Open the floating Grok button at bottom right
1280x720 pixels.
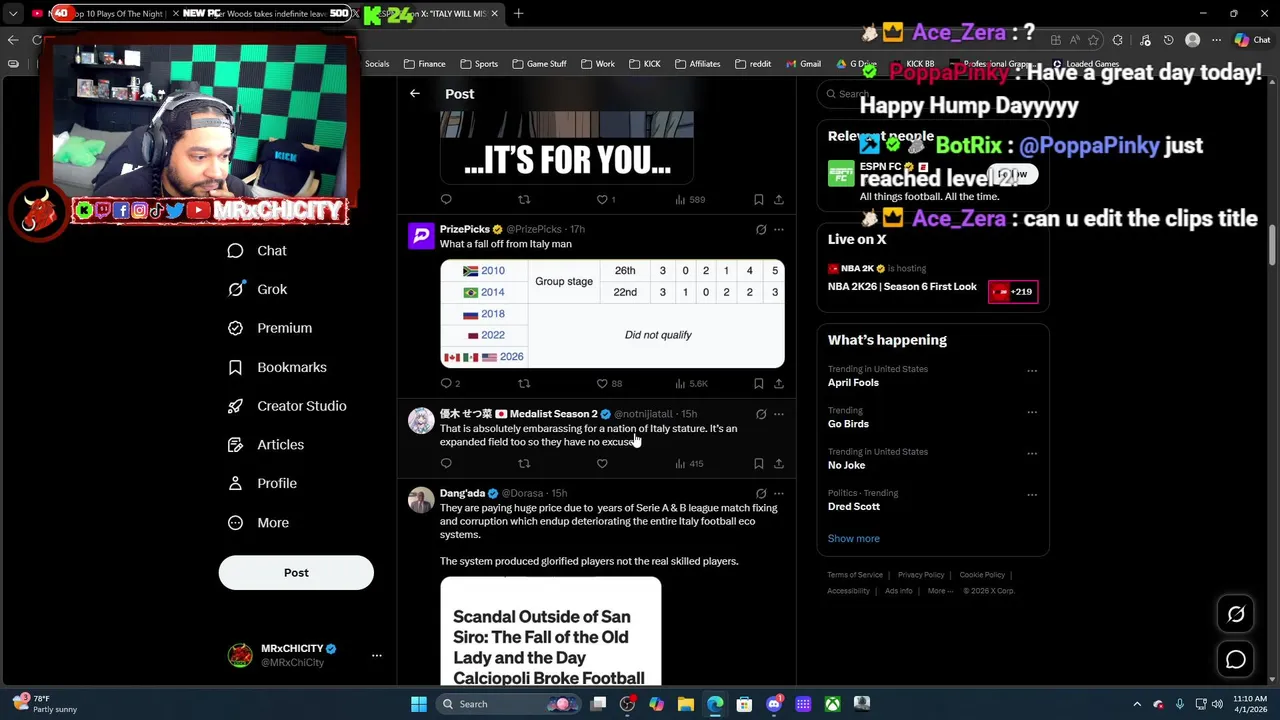tap(1236, 614)
